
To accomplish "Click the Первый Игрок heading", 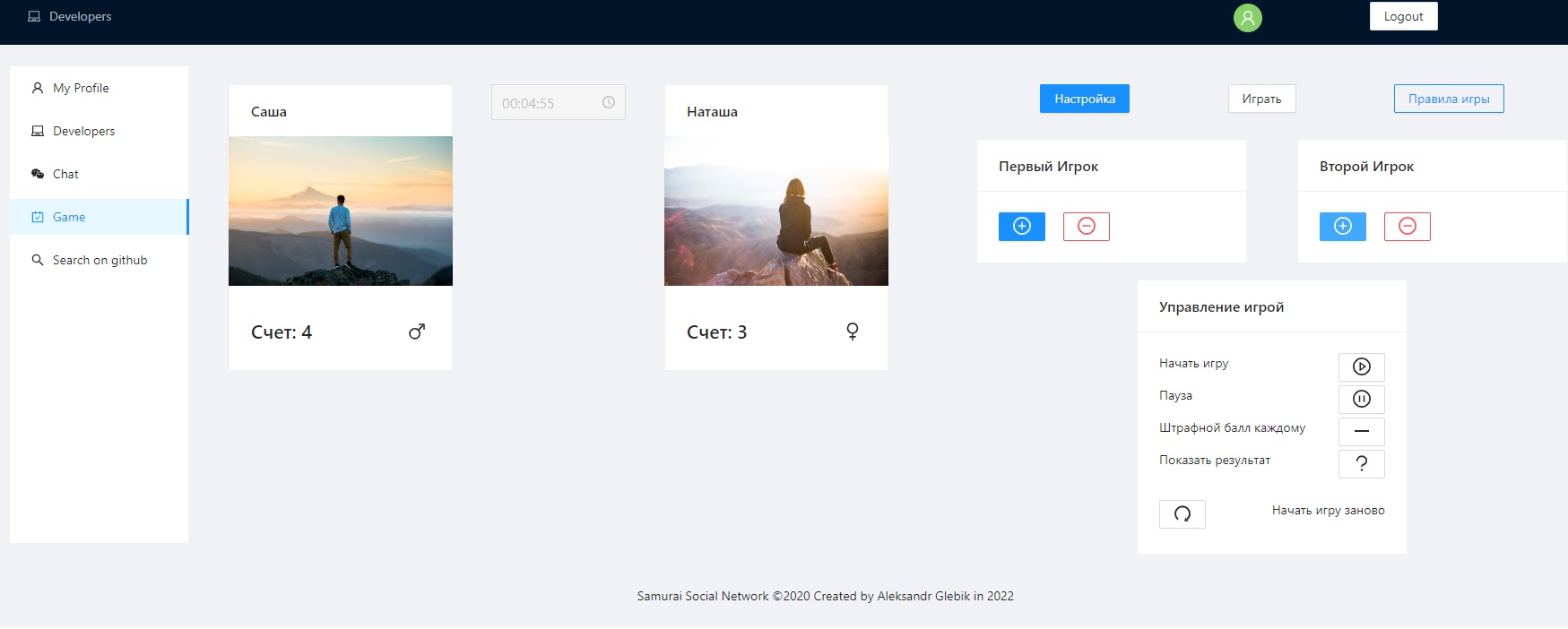I will click(x=1048, y=167).
